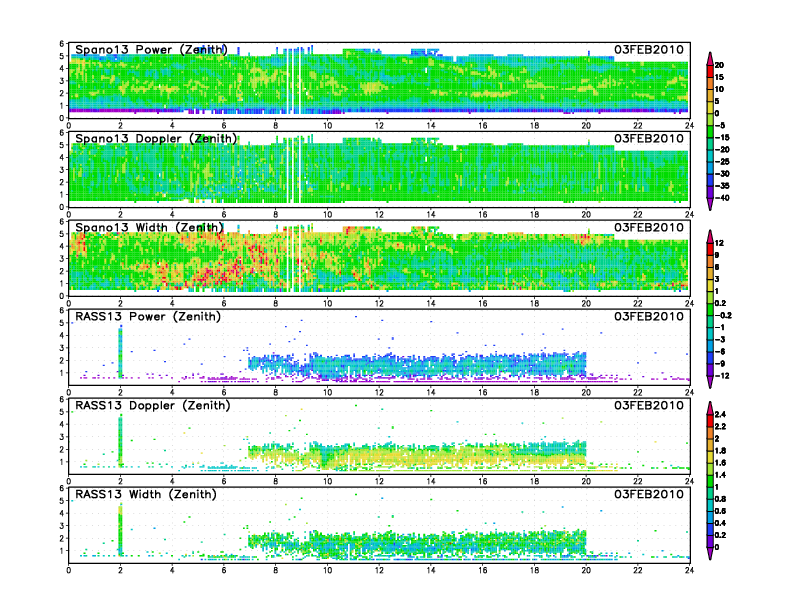This screenshot has height=612, width=792.
Task: Click the hour 16 tick below Spano13 Doppler panel
Action: point(483,215)
